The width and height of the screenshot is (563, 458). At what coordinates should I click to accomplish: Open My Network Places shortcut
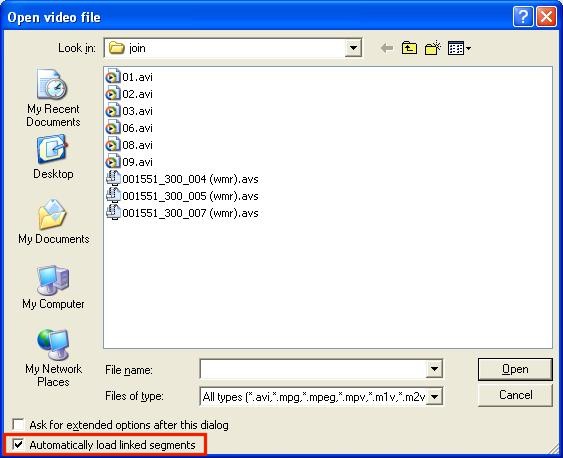pyautogui.click(x=53, y=358)
